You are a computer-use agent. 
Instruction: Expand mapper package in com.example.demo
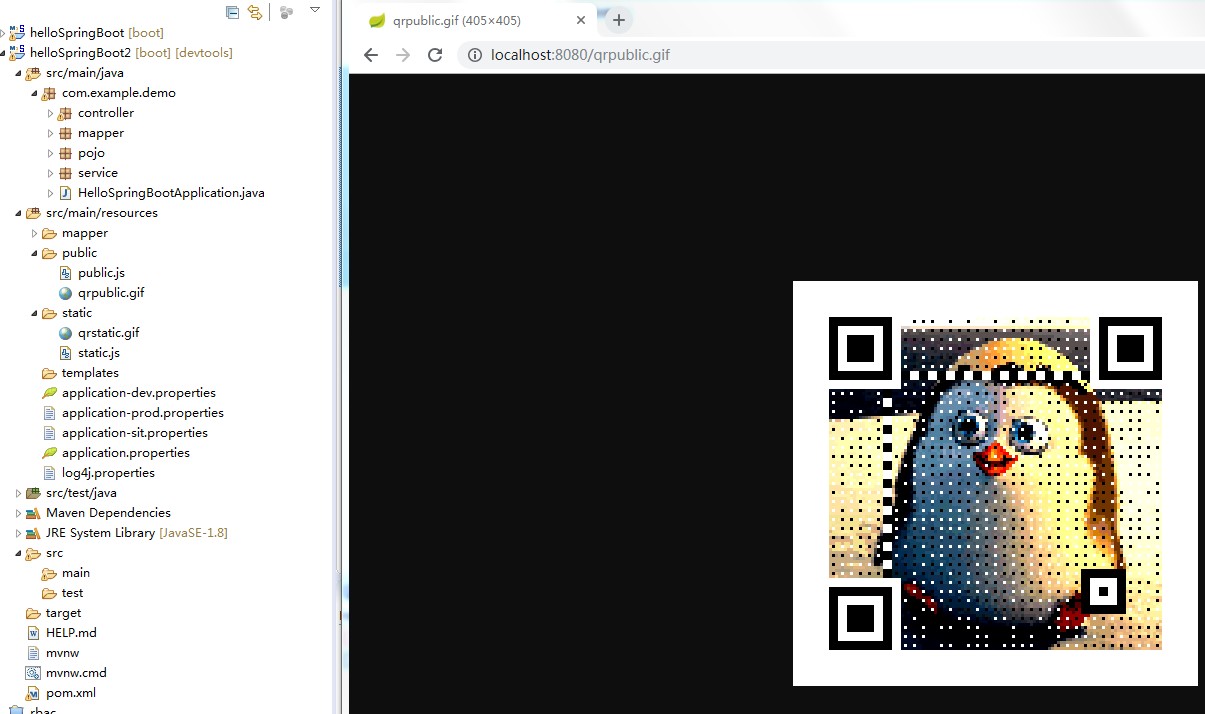click(50, 133)
